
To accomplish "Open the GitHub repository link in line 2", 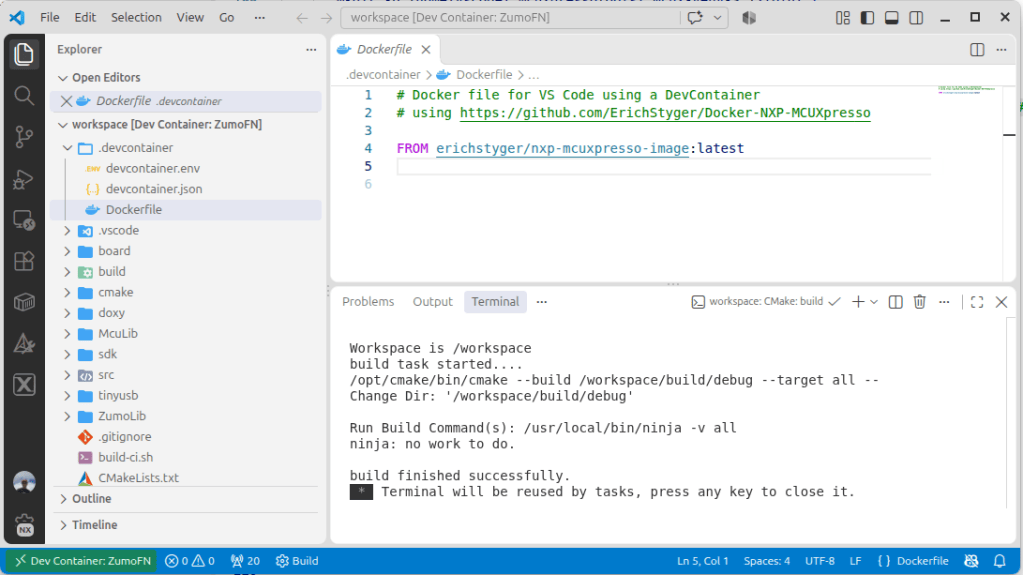I will 665,113.
